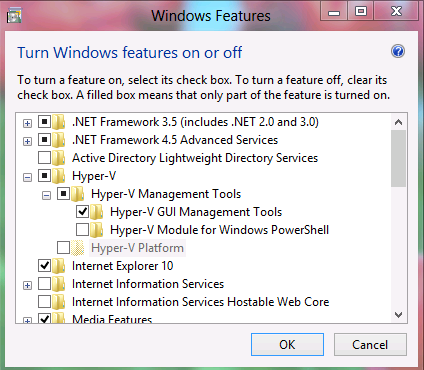The width and height of the screenshot is (424, 370).
Task: Click folder icon beside Hyper-V Module for Windows PowerShell
Action: (97, 230)
